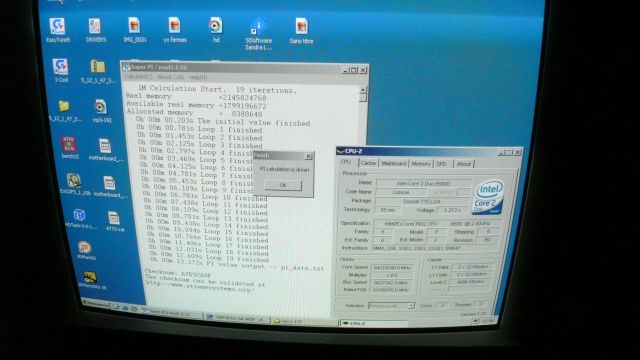Image resolution: width=640 pixels, height=360 pixels.
Task: Open the EasyTune5 desktop icon
Action: (x=58, y=30)
